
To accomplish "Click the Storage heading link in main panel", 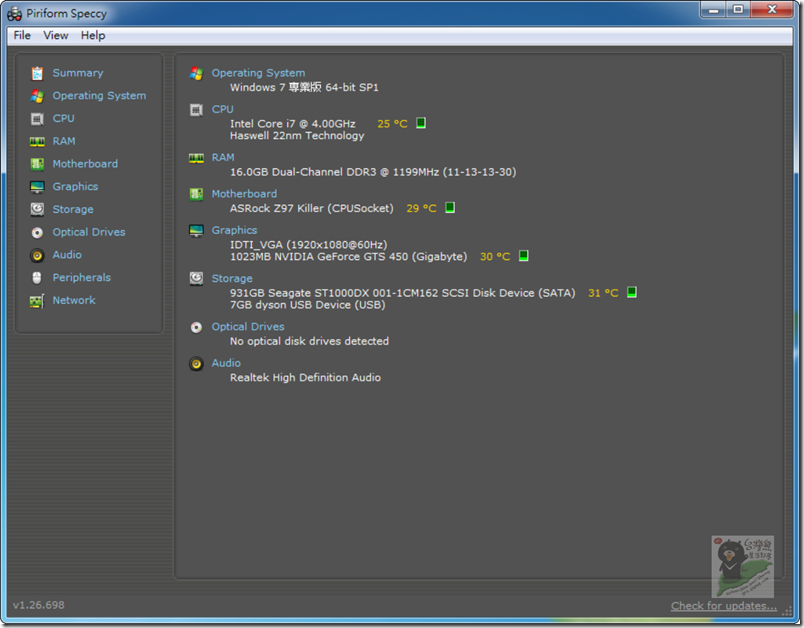I will [232, 278].
